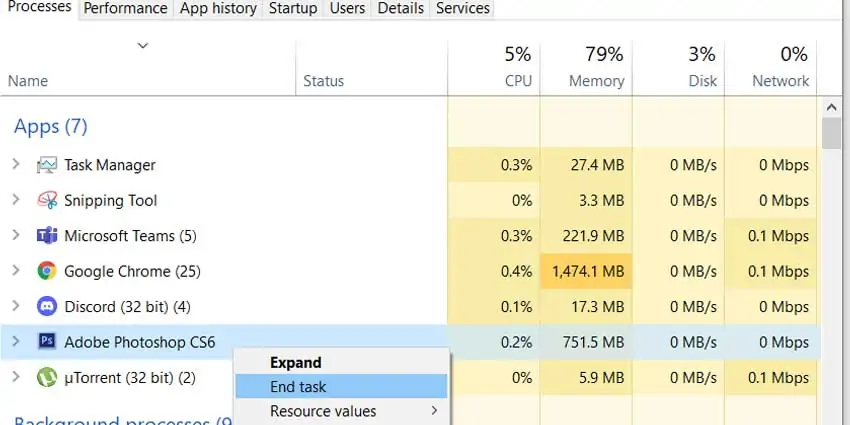The width and height of the screenshot is (850, 425).
Task: Choose Expand in the context menu
Action: pyautogui.click(x=342, y=363)
